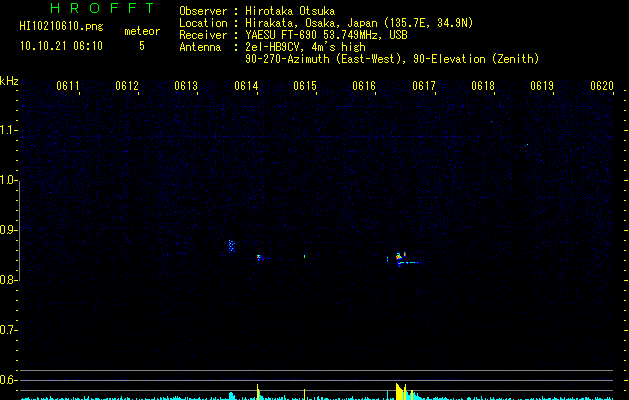Click the 0611 time marker
This screenshot has height=400, width=629.
click(67, 86)
